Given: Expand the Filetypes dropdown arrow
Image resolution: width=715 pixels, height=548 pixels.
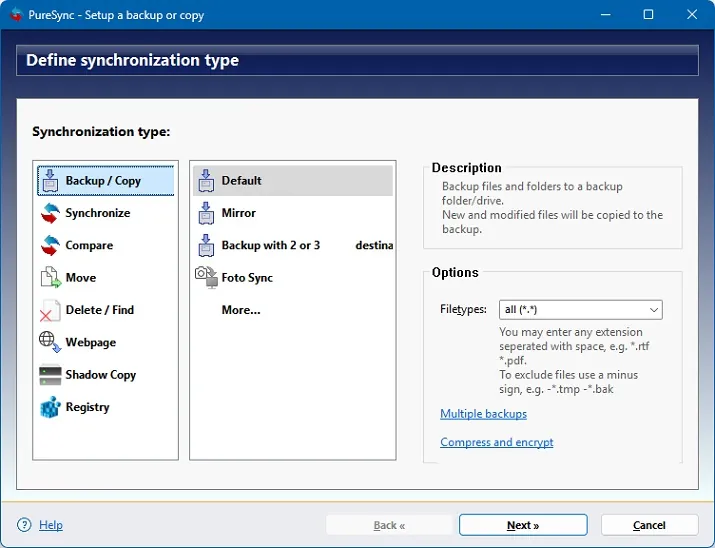Looking at the screenshot, I should coord(653,310).
